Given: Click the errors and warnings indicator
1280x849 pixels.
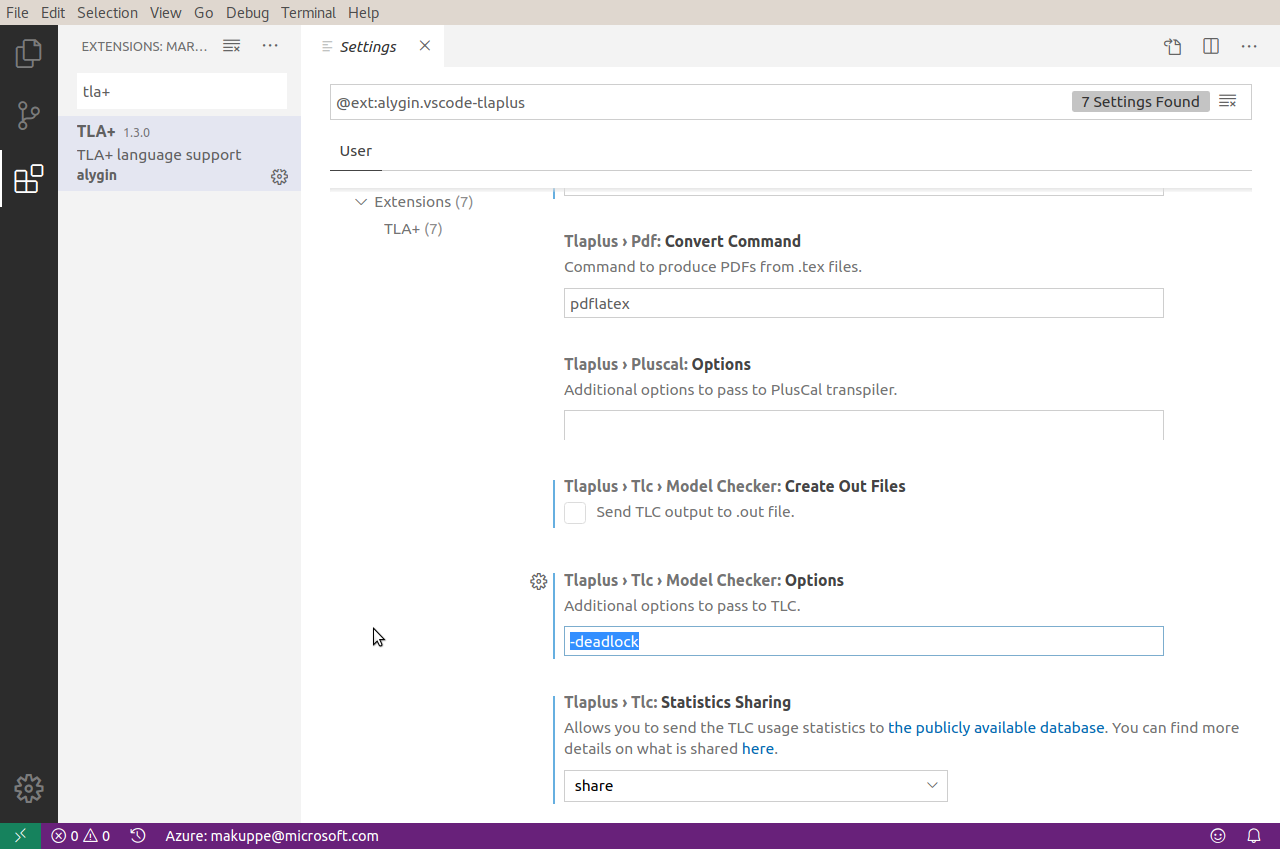Looking at the screenshot, I should tap(80, 835).
